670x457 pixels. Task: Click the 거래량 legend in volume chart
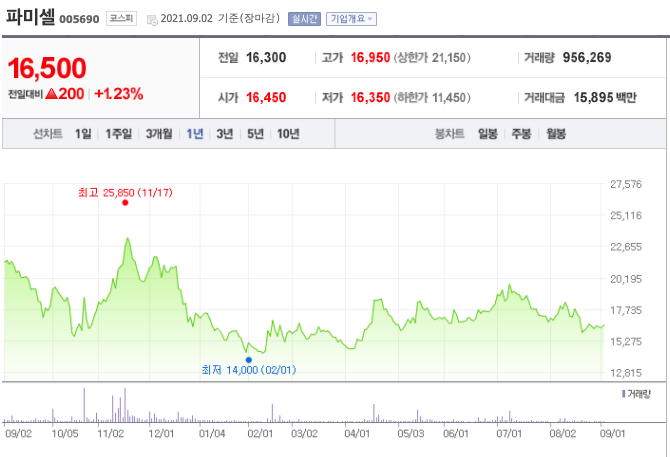click(636, 394)
